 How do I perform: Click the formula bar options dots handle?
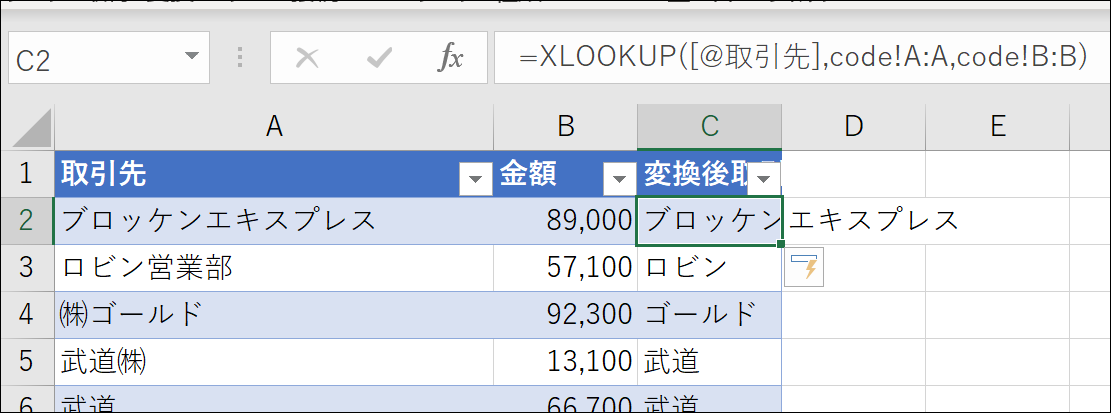[x=240, y=57]
